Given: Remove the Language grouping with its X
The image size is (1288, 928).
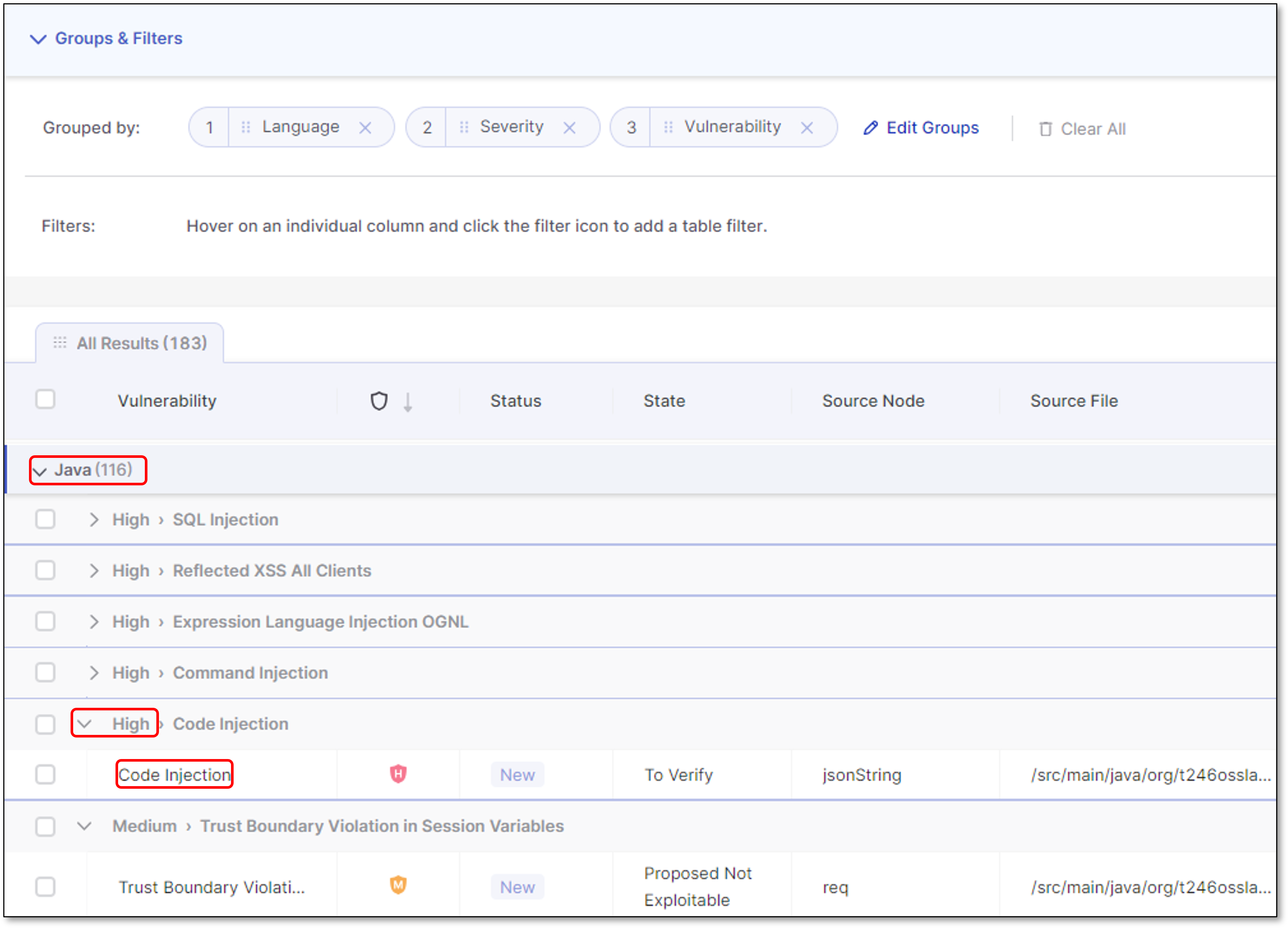Looking at the screenshot, I should click(365, 128).
